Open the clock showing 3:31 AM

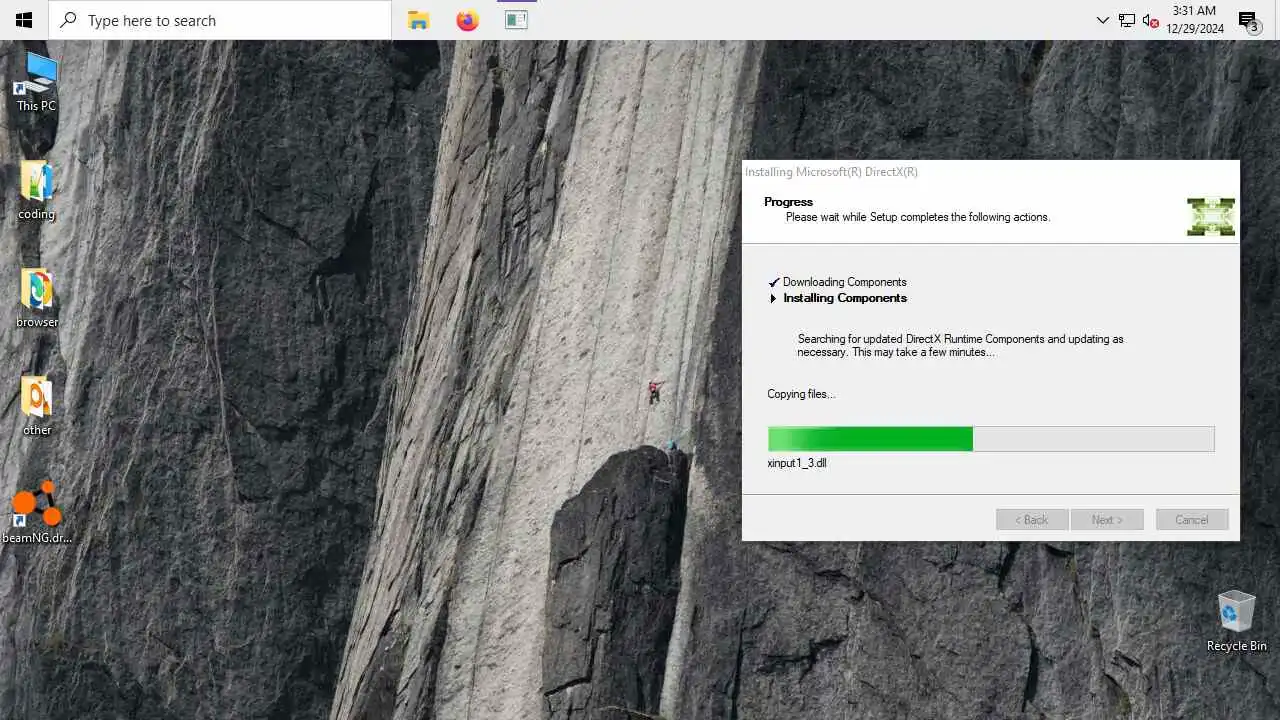1195,20
